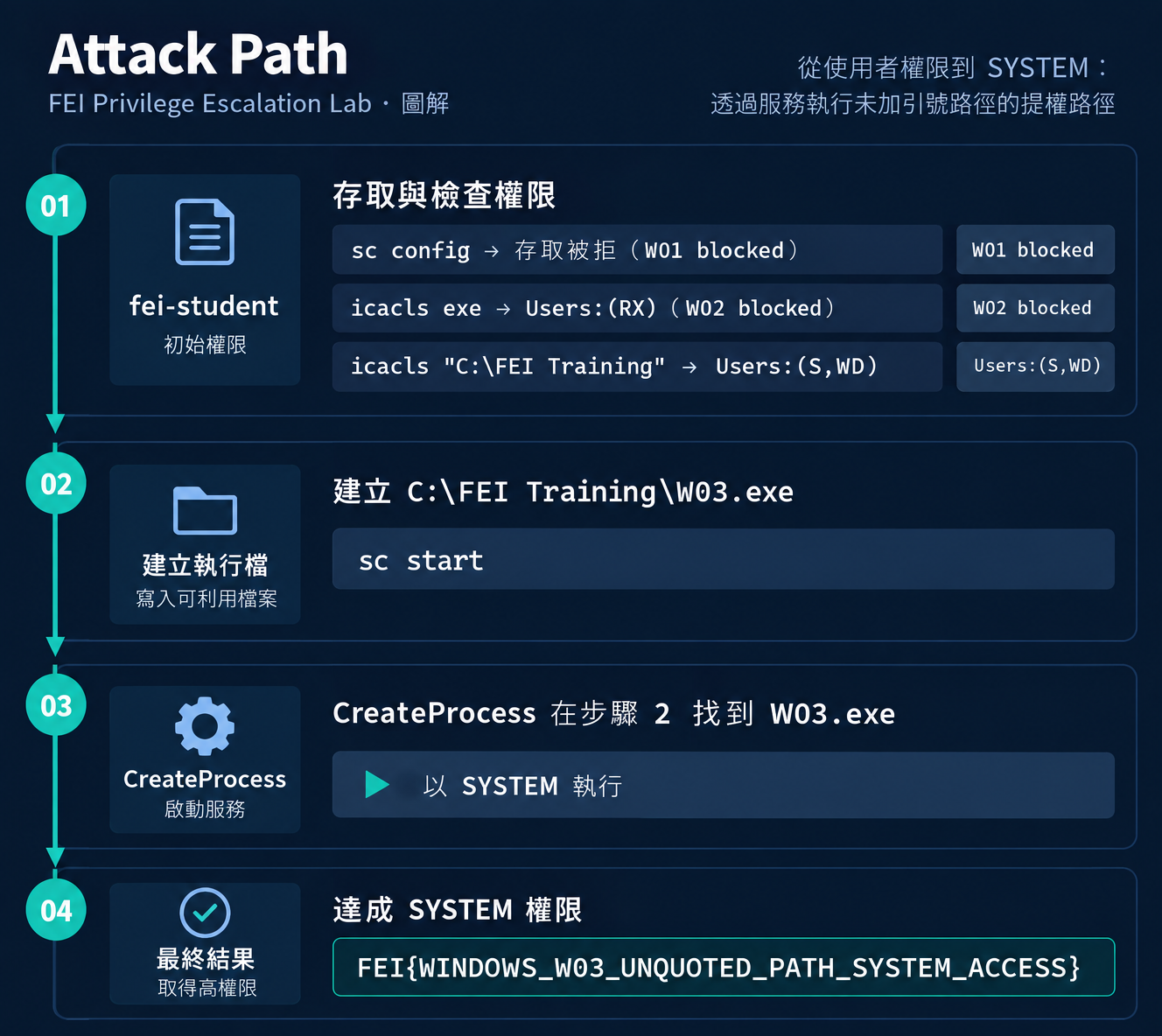Click the 'Users:(S,WD)' badge on the right
The height and width of the screenshot is (1036, 1162).
[1035, 366]
